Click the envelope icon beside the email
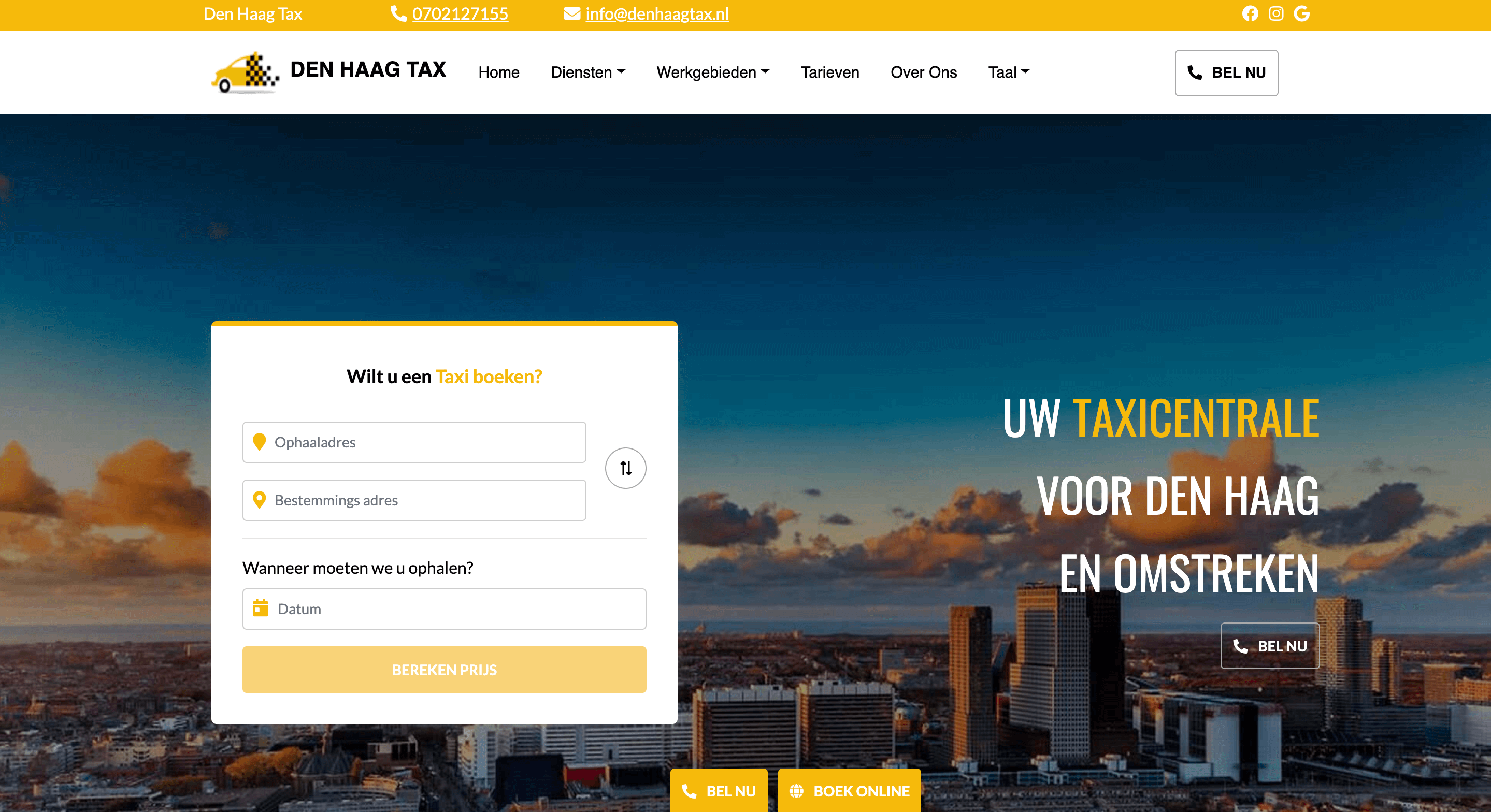Image resolution: width=1491 pixels, height=812 pixels. click(572, 13)
